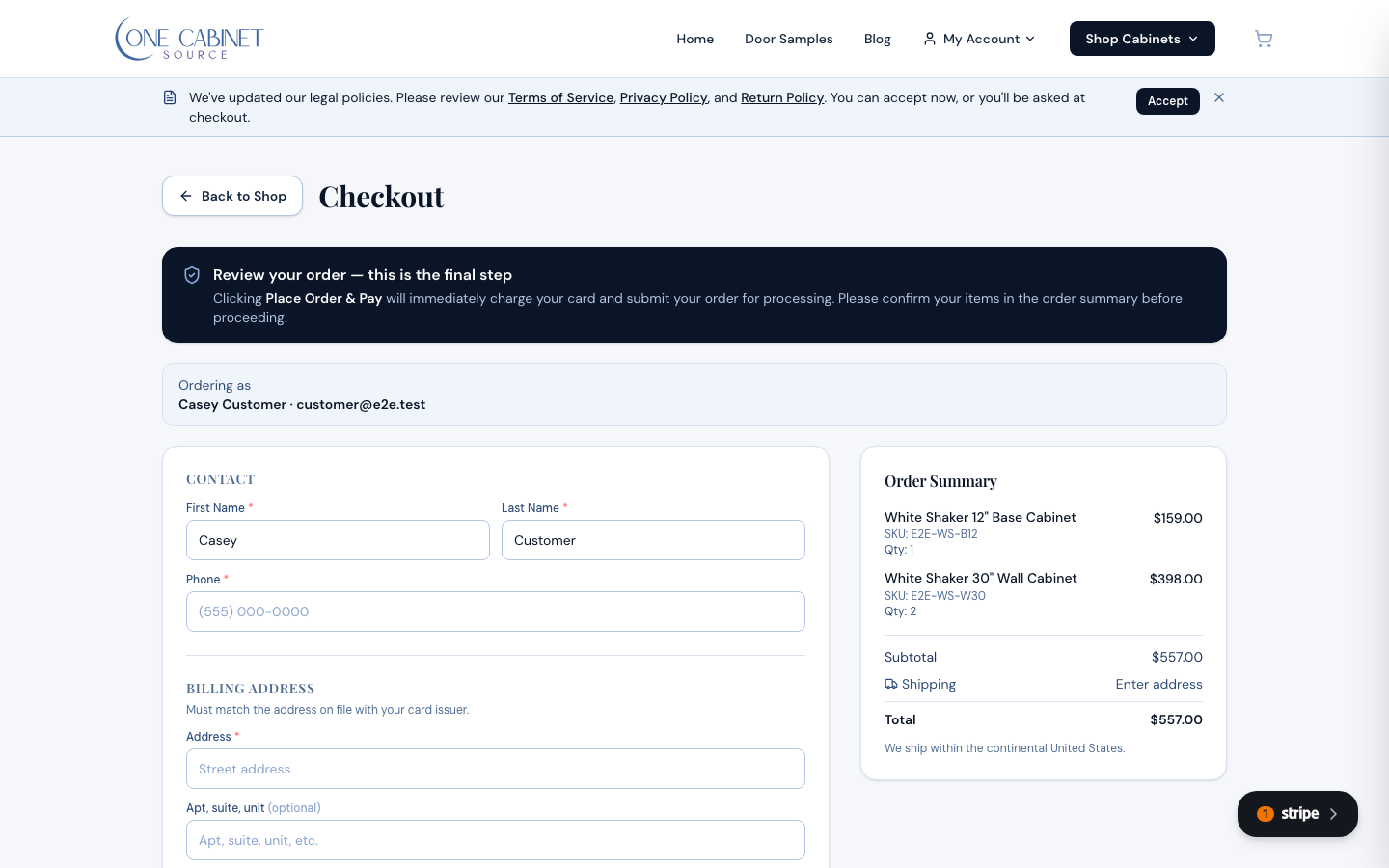Image resolution: width=1389 pixels, height=868 pixels.
Task: Go to the Home page
Action: [695, 39]
